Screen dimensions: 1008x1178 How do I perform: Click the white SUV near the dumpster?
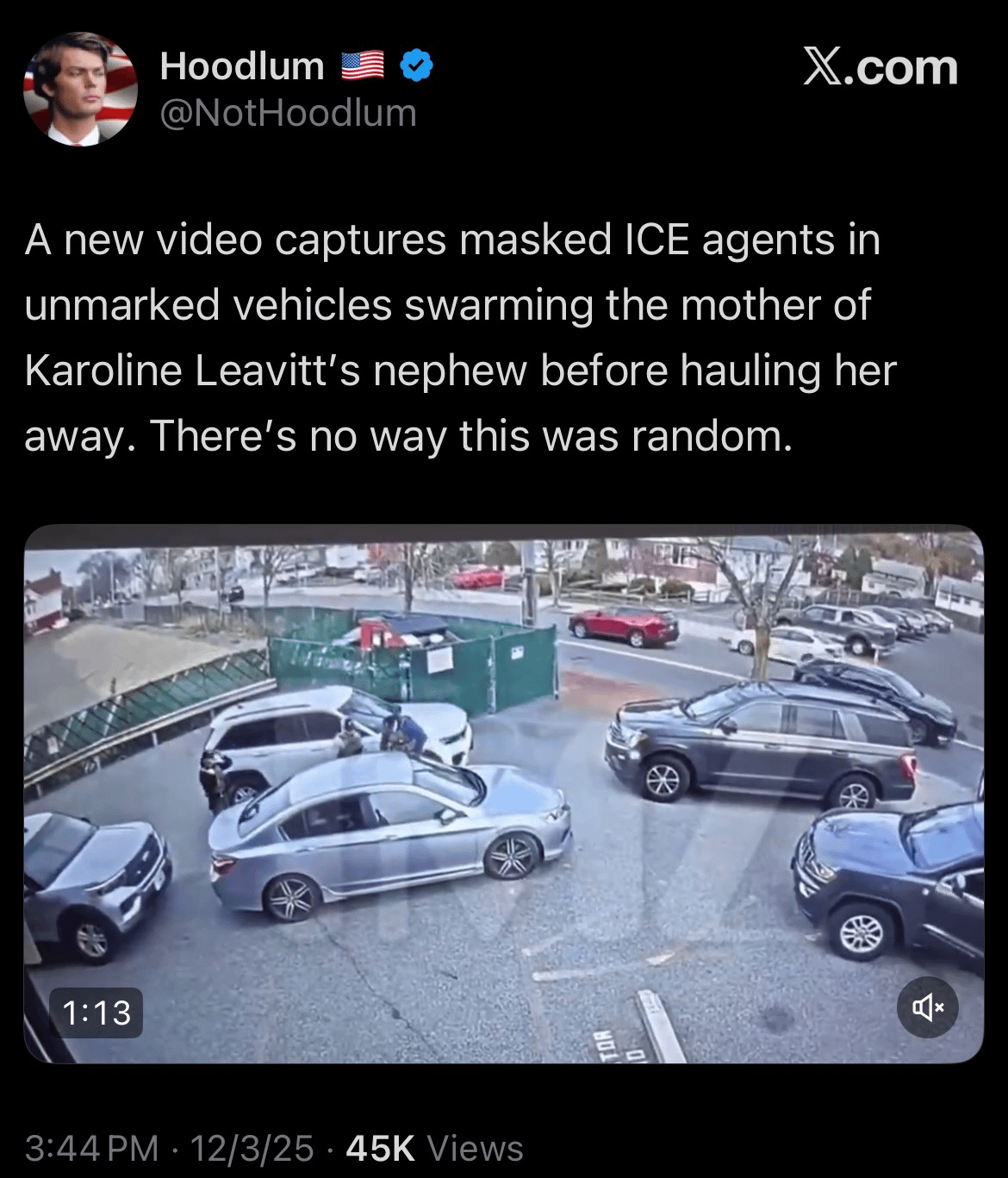point(336,737)
